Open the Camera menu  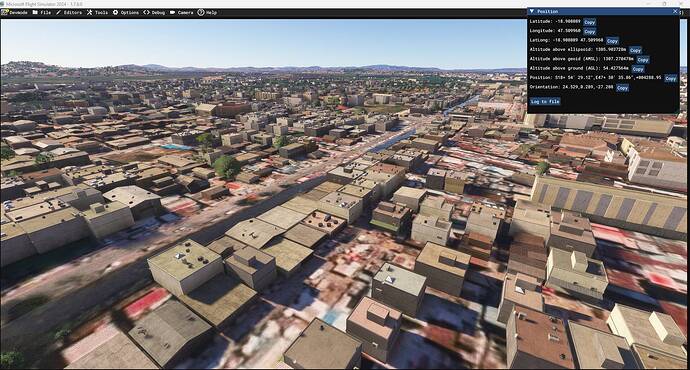tap(182, 12)
